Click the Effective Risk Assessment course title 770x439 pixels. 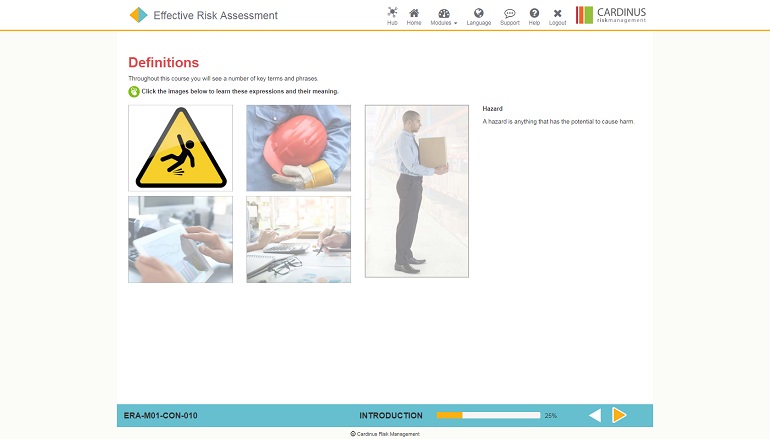[216, 15]
